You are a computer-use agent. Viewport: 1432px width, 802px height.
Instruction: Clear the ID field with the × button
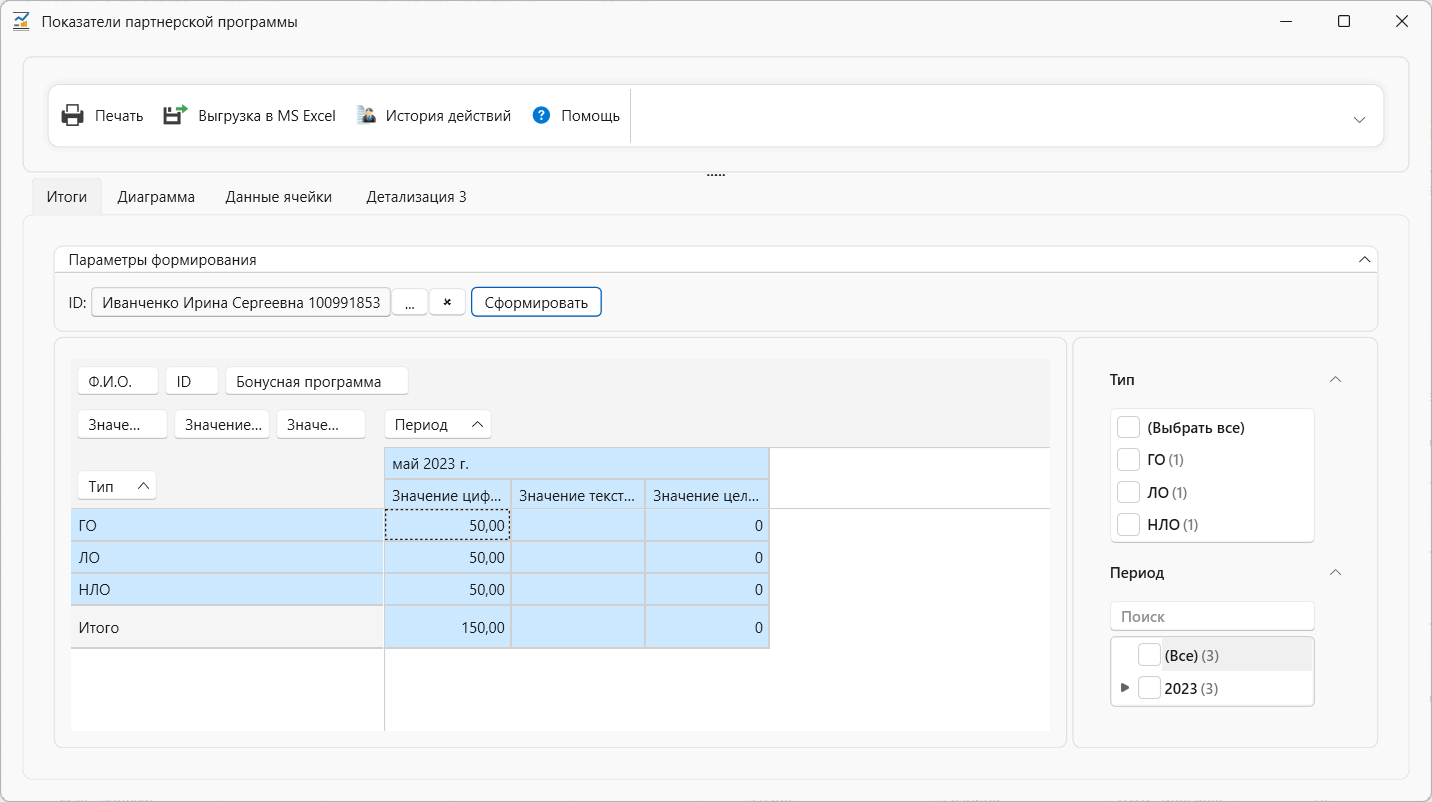coord(447,302)
